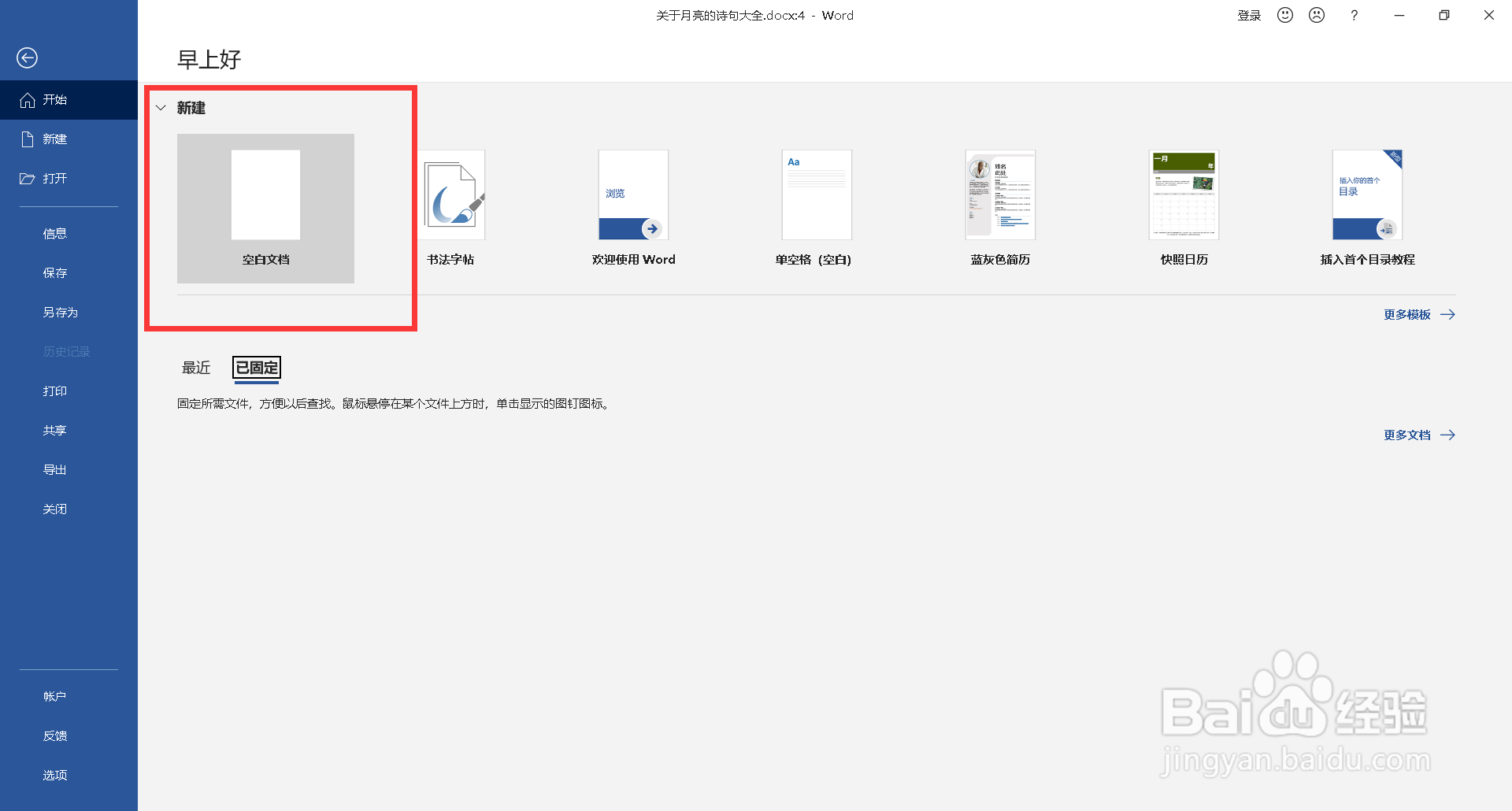Click the smiley face feedback icon
The width and height of the screenshot is (1512, 811).
click(1285, 15)
